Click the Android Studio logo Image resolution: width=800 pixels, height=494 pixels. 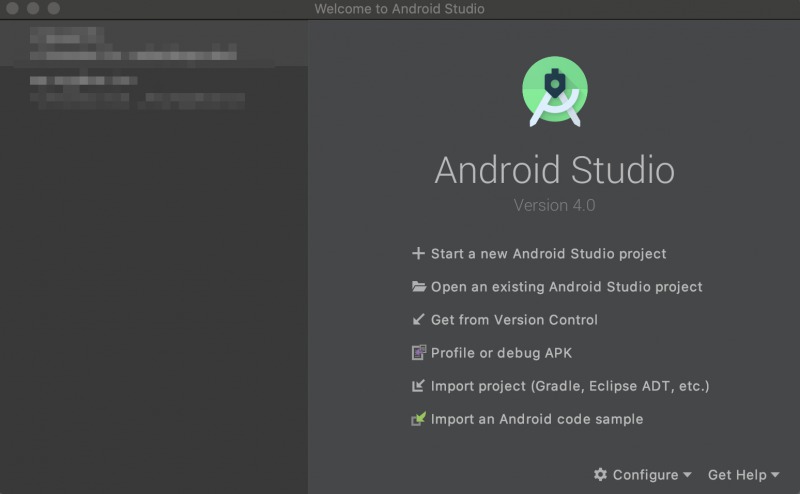point(555,91)
